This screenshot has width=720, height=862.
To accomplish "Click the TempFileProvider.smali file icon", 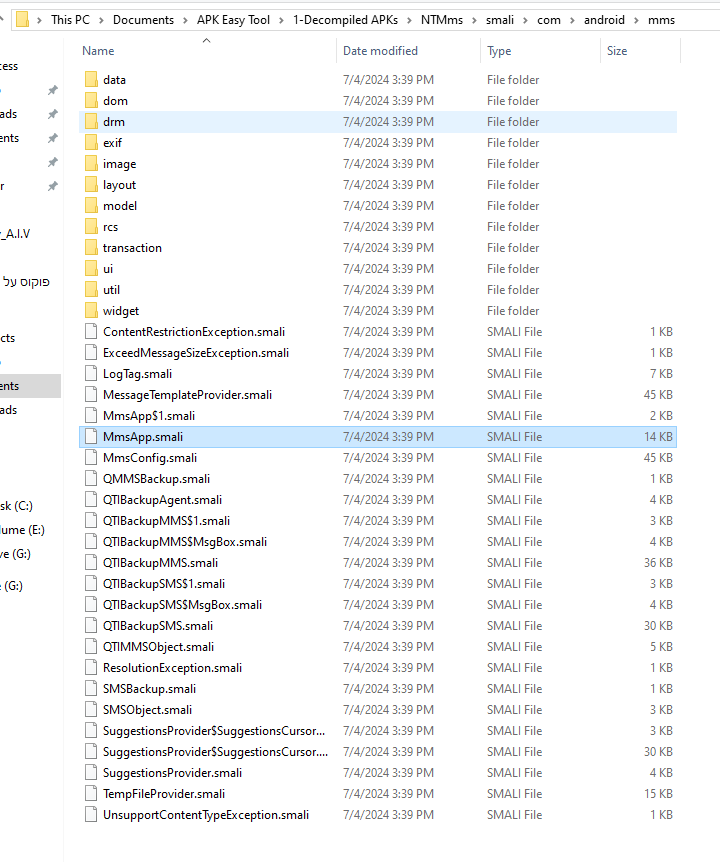I will coord(91,794).
